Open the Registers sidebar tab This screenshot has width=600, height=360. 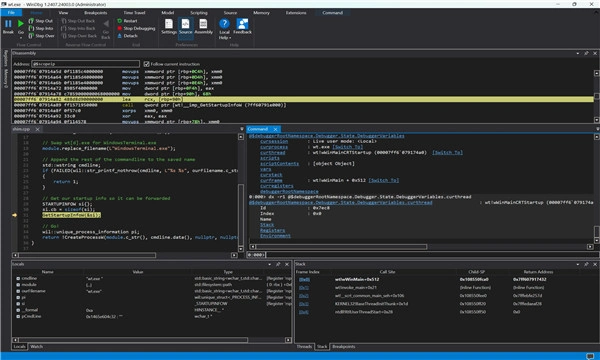pos(6,58)
